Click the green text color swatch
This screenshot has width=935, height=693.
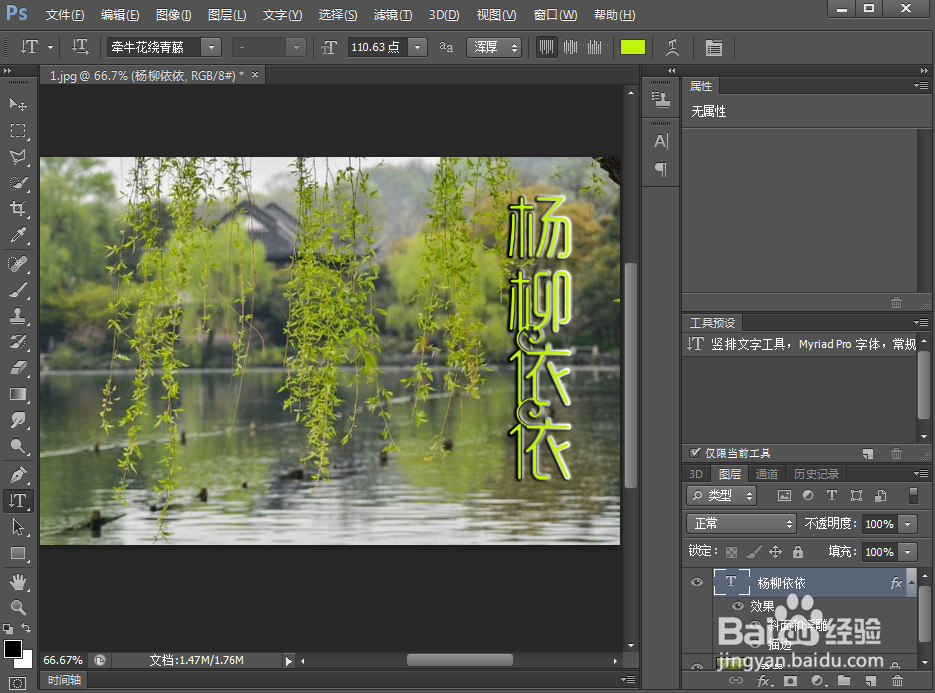click(x=633, y=47)
